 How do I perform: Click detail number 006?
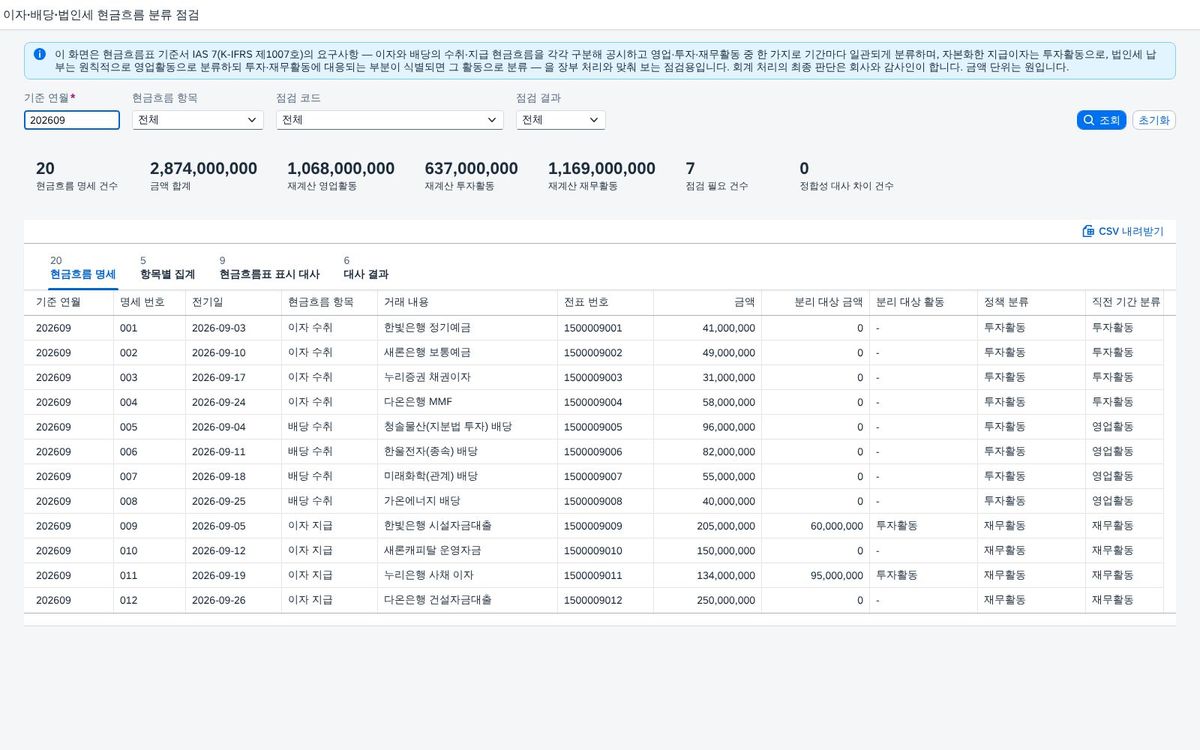[129, 452]
